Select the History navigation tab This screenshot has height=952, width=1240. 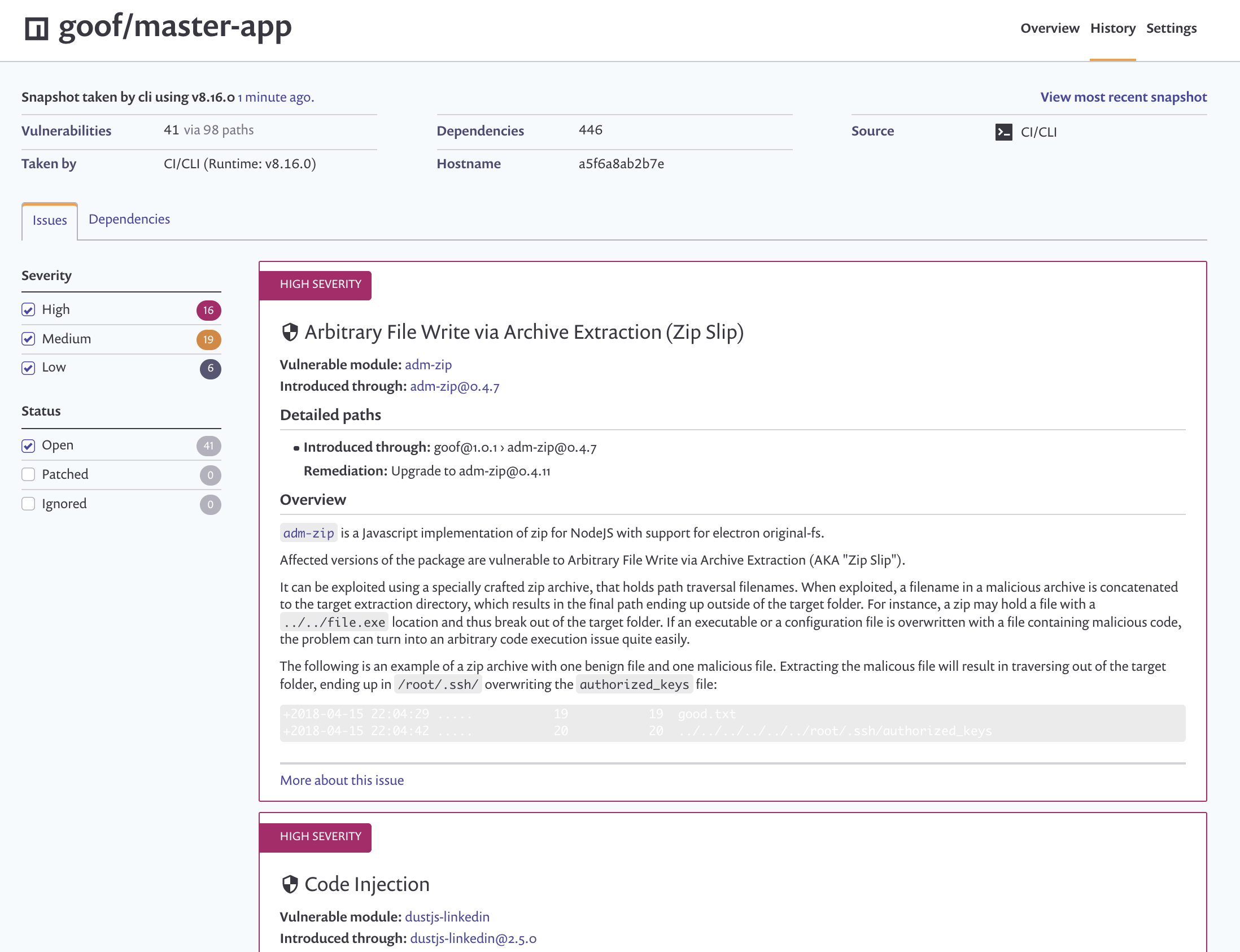[x=1112, y=27]
